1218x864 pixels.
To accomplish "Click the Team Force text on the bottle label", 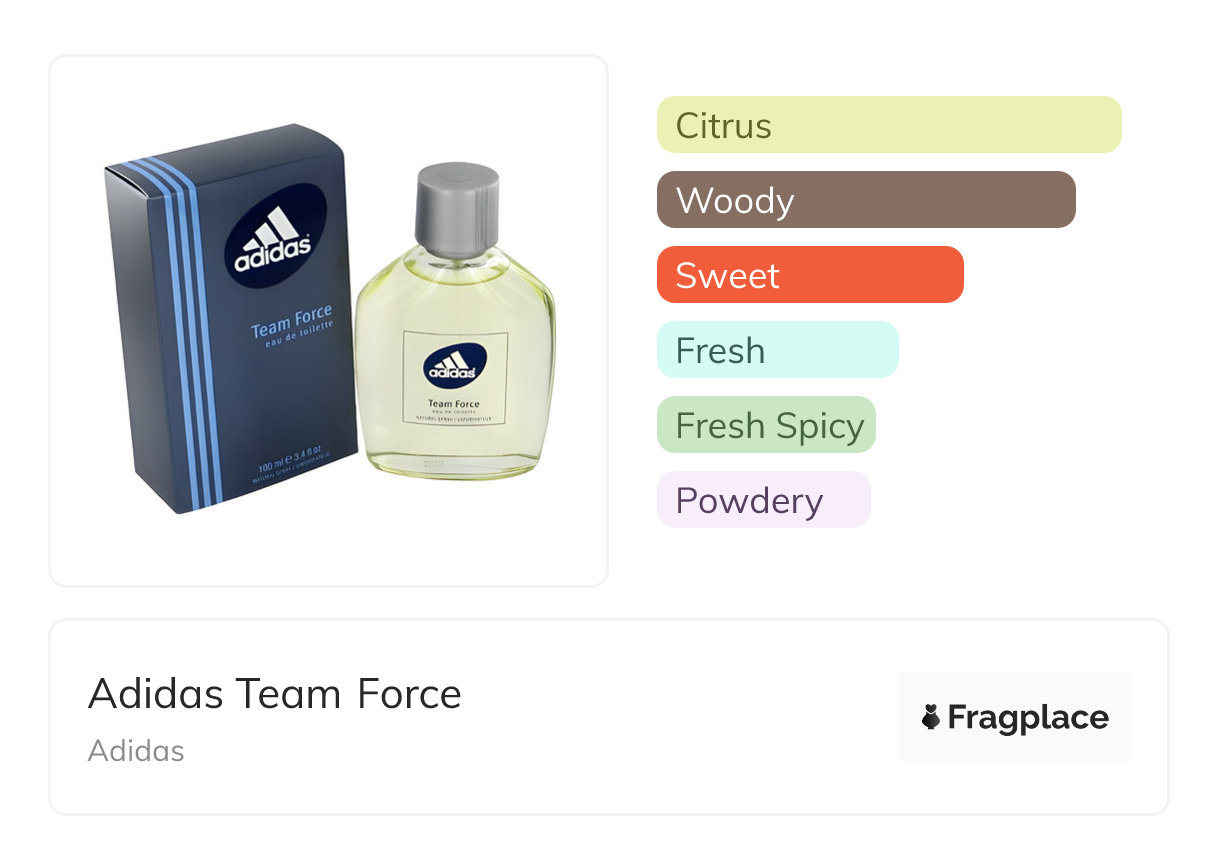I will point(454,404).
